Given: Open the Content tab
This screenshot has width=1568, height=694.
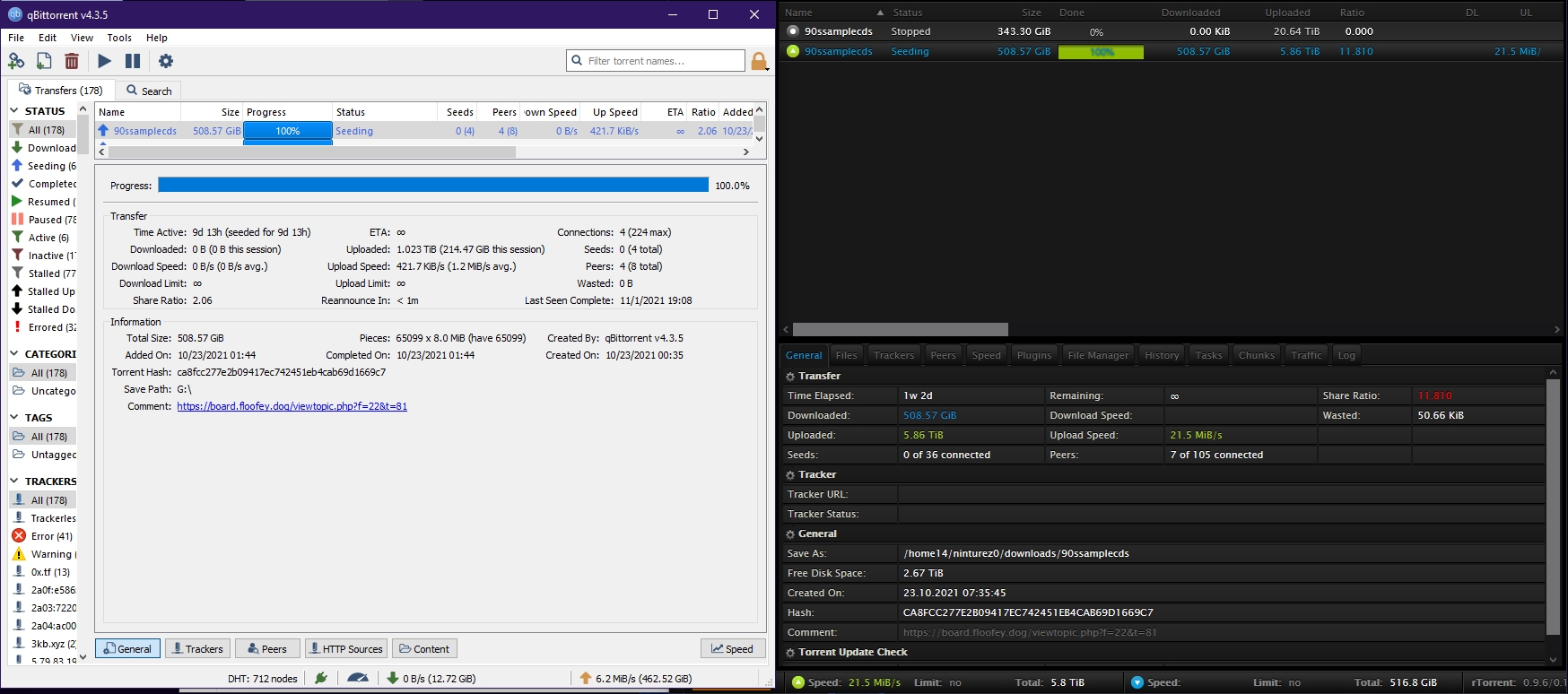Looking at the screenshot, I should coord(424,648).
